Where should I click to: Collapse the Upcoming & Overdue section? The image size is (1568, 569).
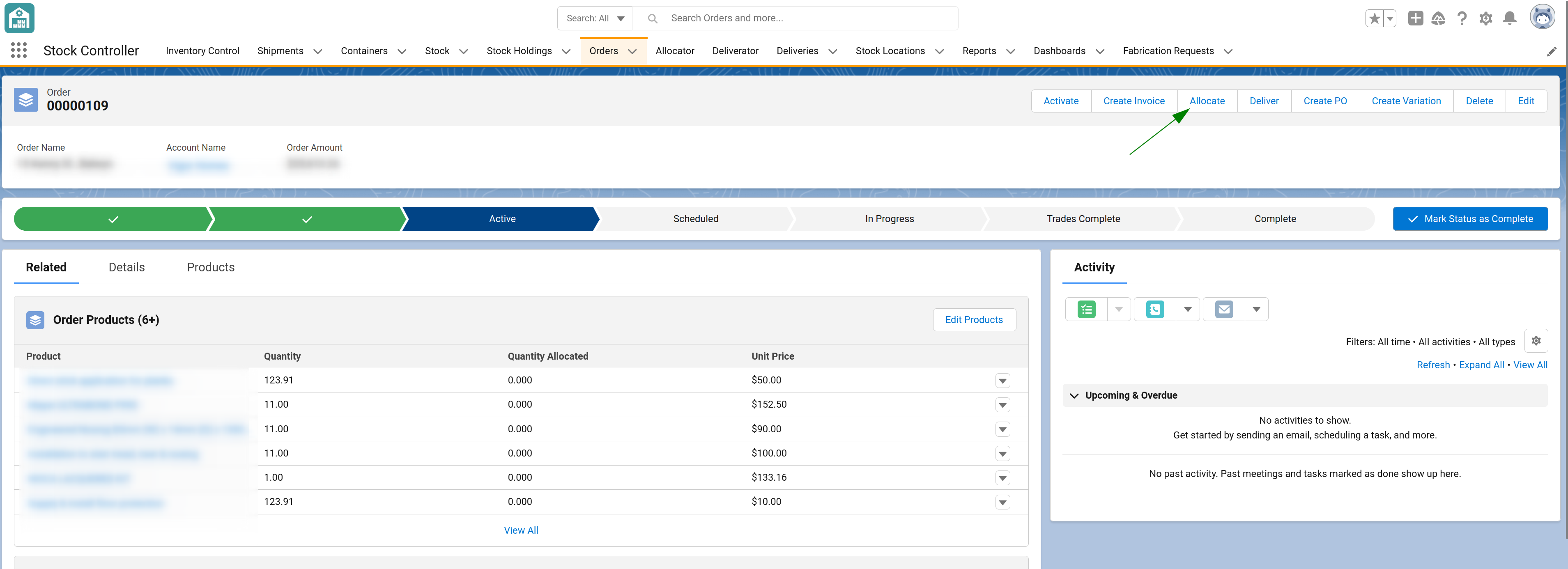[1074, 396]
